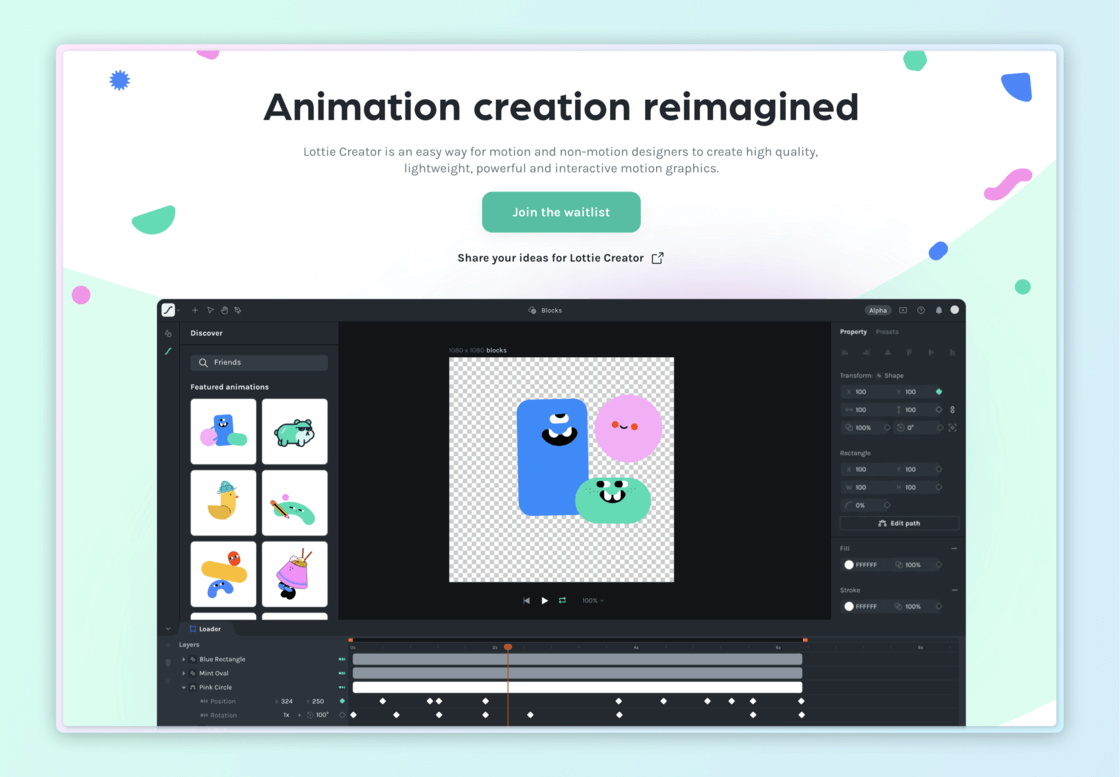Screen dimensions: 1120x777
Task: Click the Mint Oval layer shape icon
Action: coord(193,673)
